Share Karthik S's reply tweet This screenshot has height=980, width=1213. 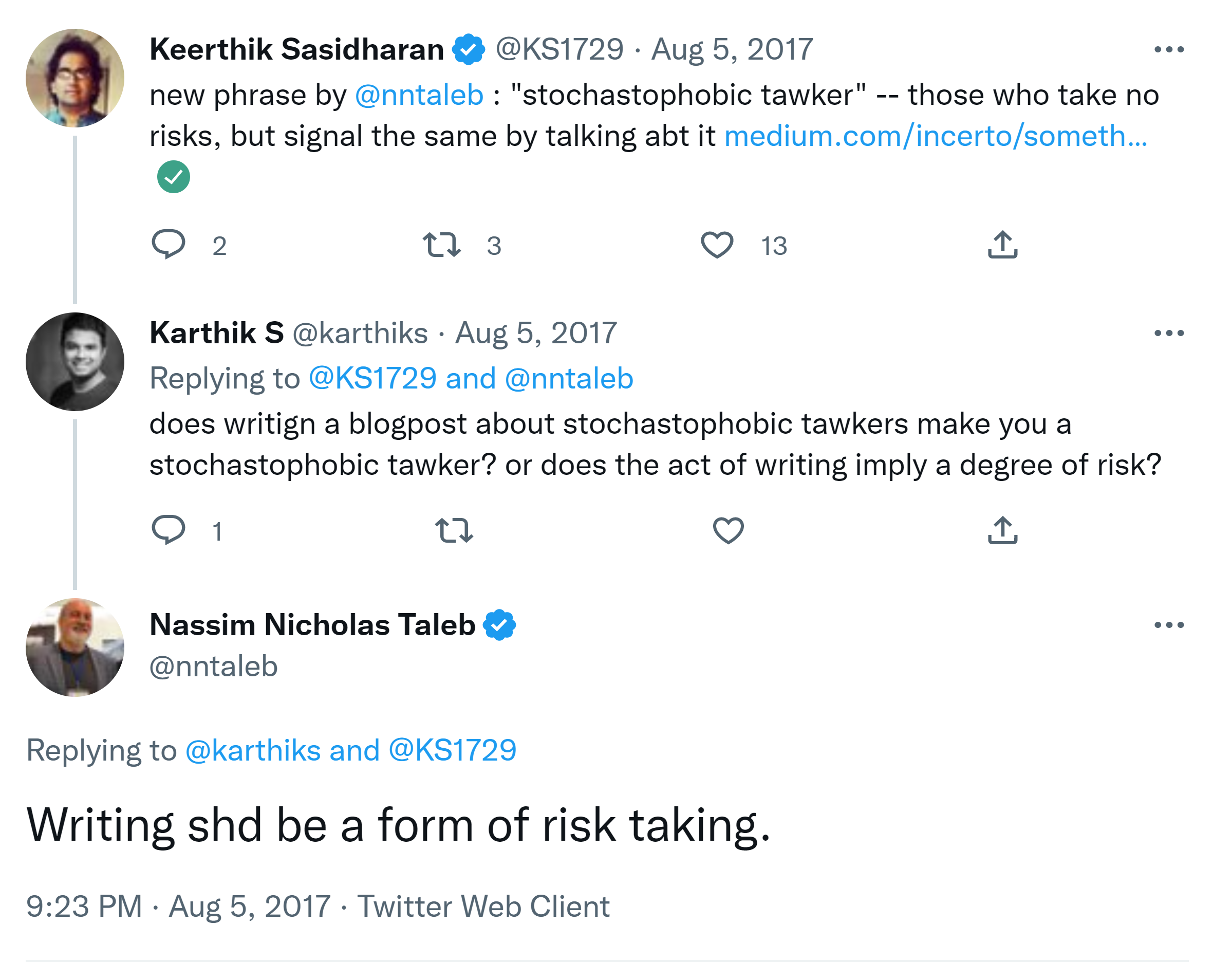coord(1002,530)
